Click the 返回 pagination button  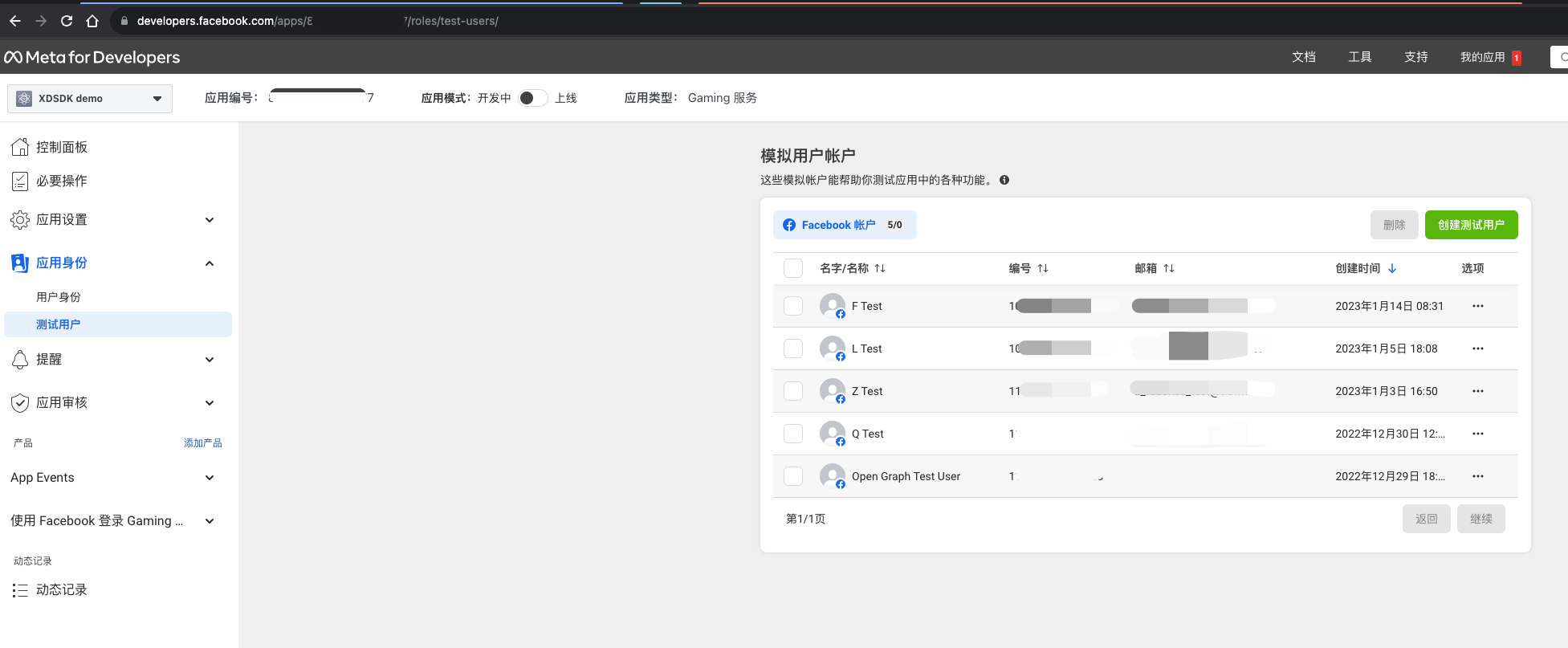(x=1427, y=519)
